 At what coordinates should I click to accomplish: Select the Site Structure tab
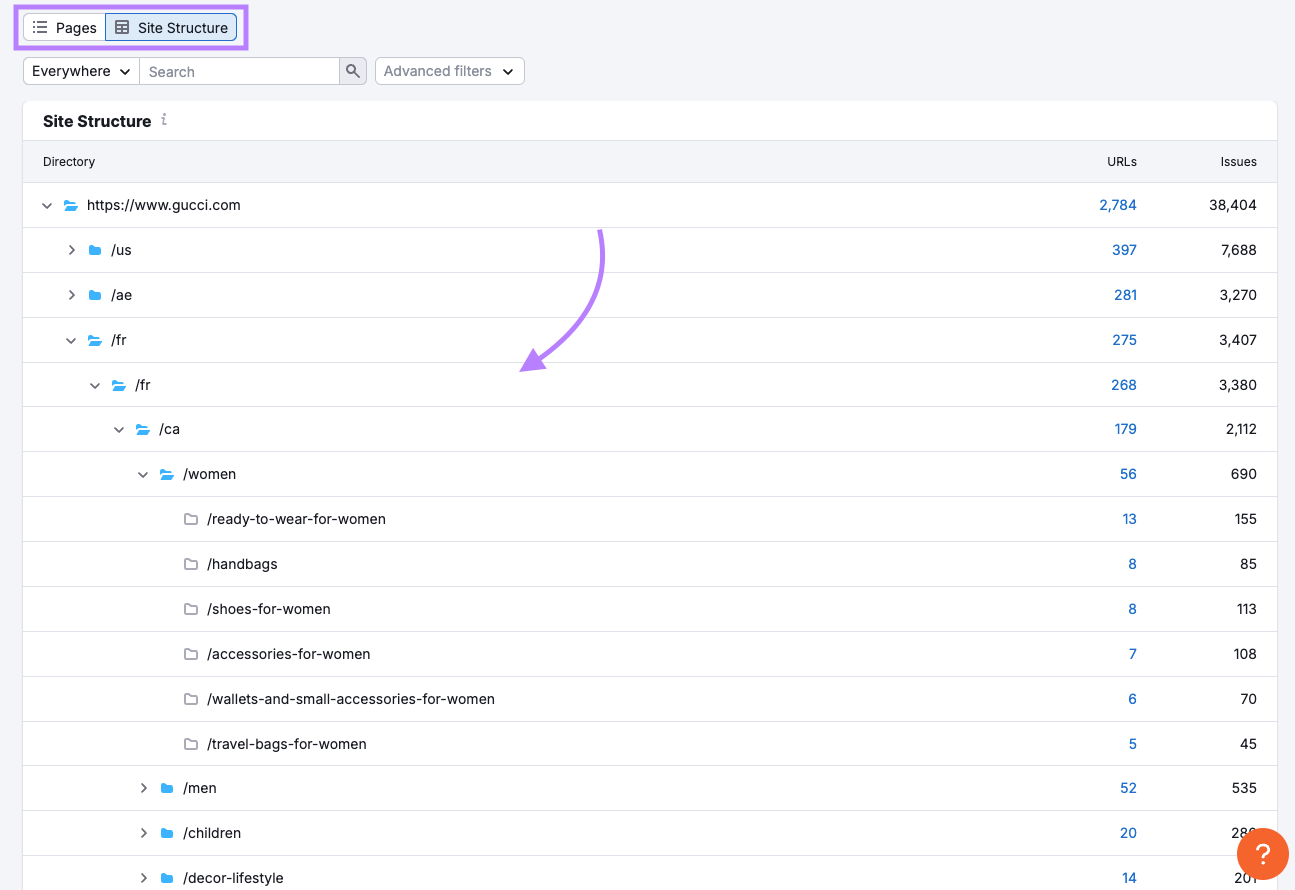(171, 27)
